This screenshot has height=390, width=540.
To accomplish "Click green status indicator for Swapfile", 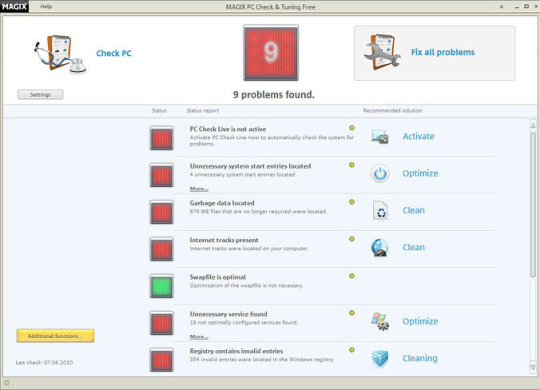I will pos(162,286).
